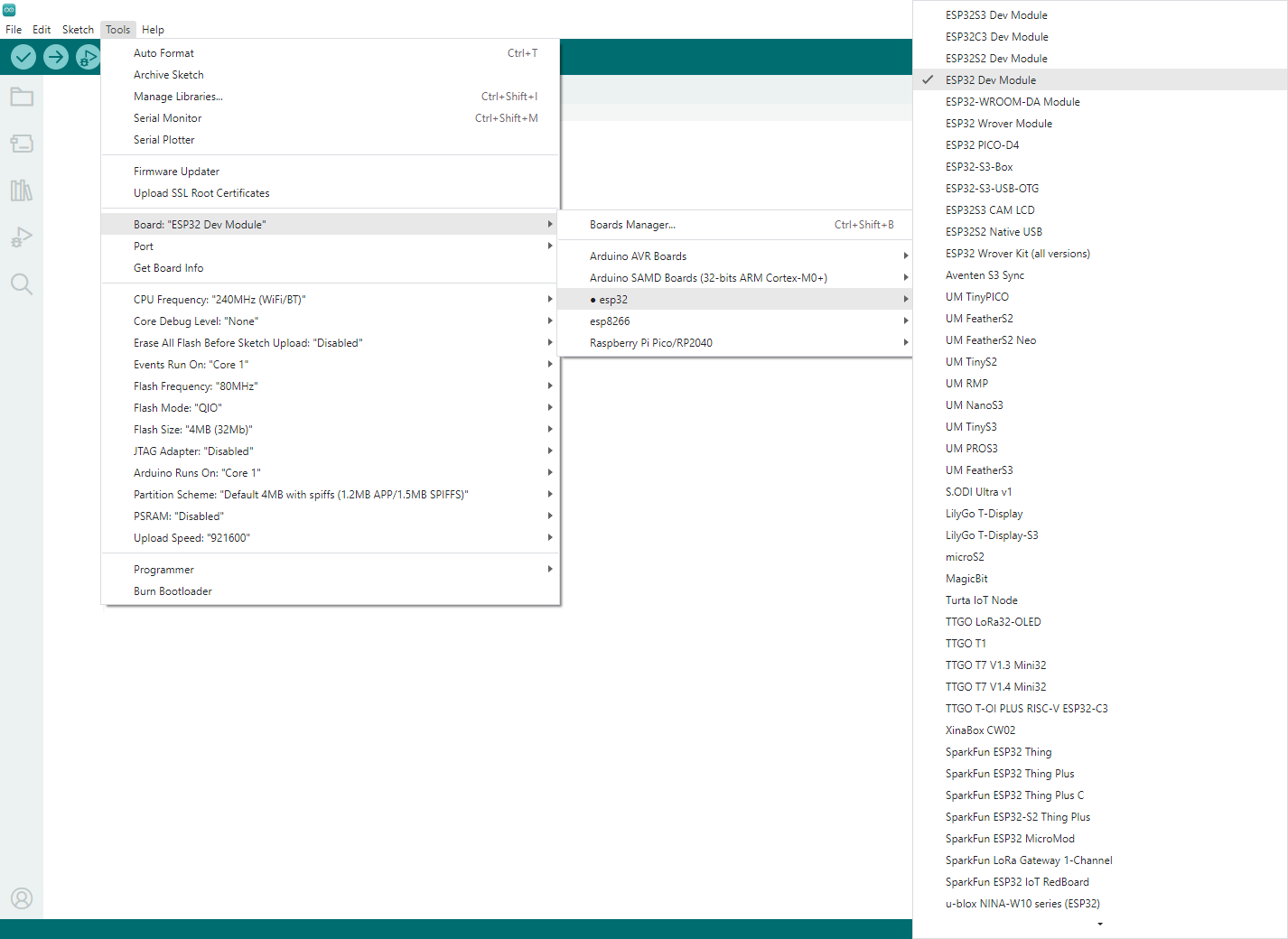Select ESP32-WROOM-DA Module
This screenshot has height=939, width=1288.
1100,102
